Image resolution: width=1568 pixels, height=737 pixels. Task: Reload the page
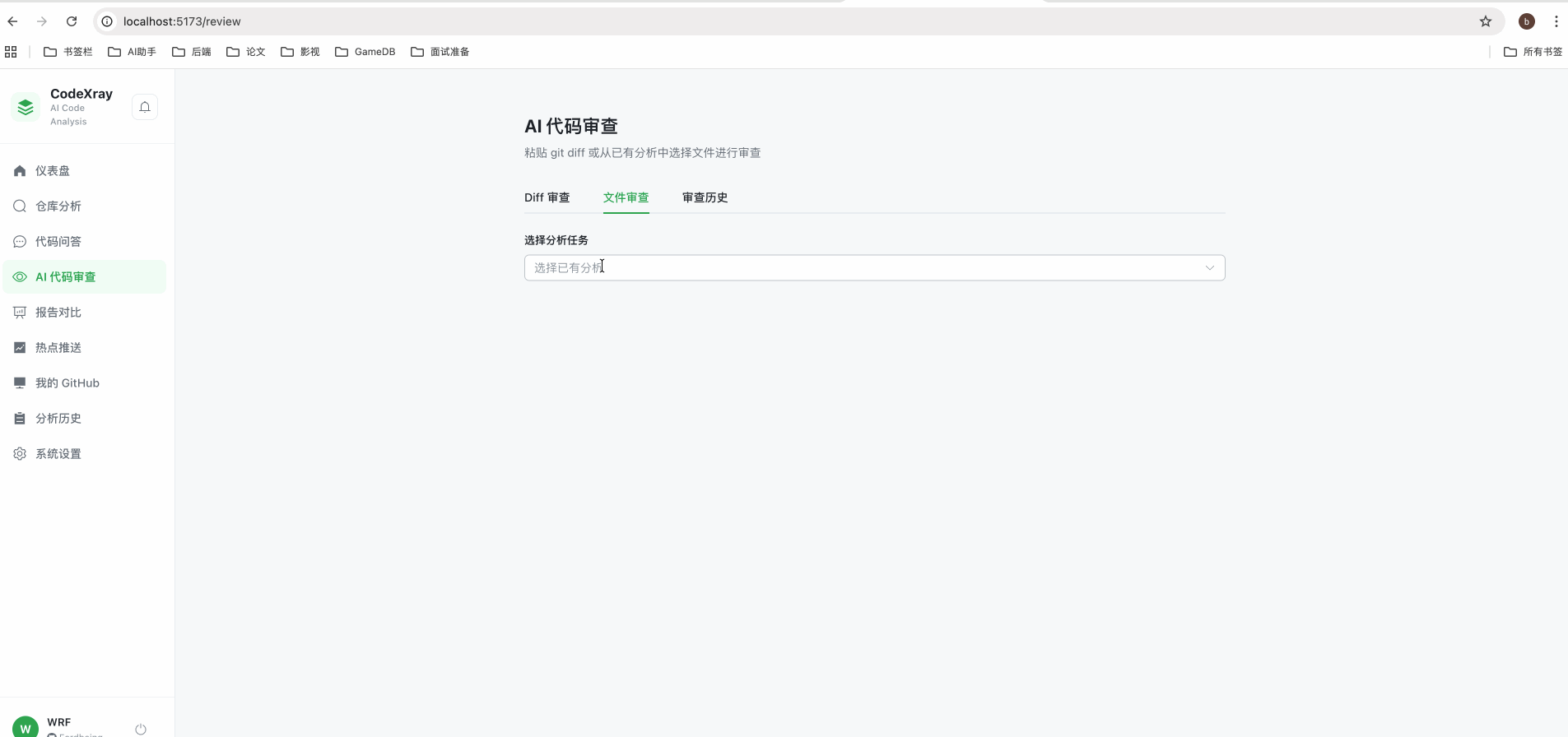point(72,21)
